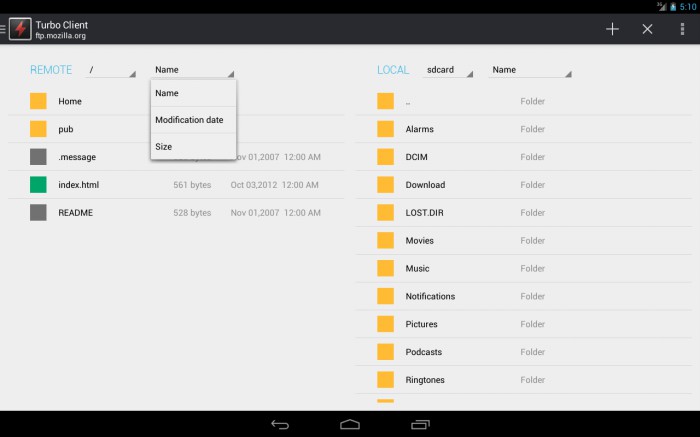
Task: Click the X disconnect icon in toolbar
Action: (647, 29)
